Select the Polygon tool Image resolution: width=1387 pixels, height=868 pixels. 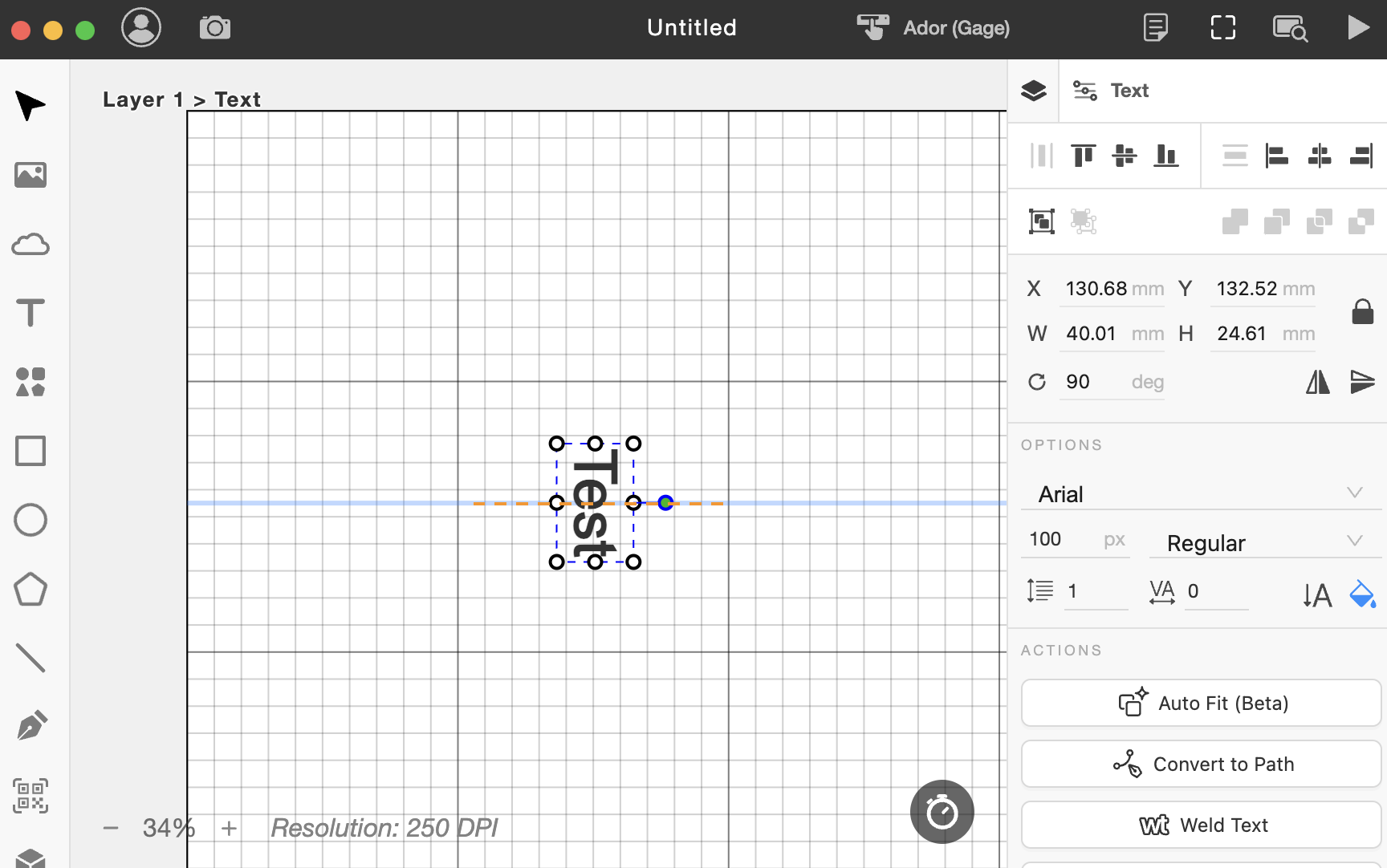(31, 589)
